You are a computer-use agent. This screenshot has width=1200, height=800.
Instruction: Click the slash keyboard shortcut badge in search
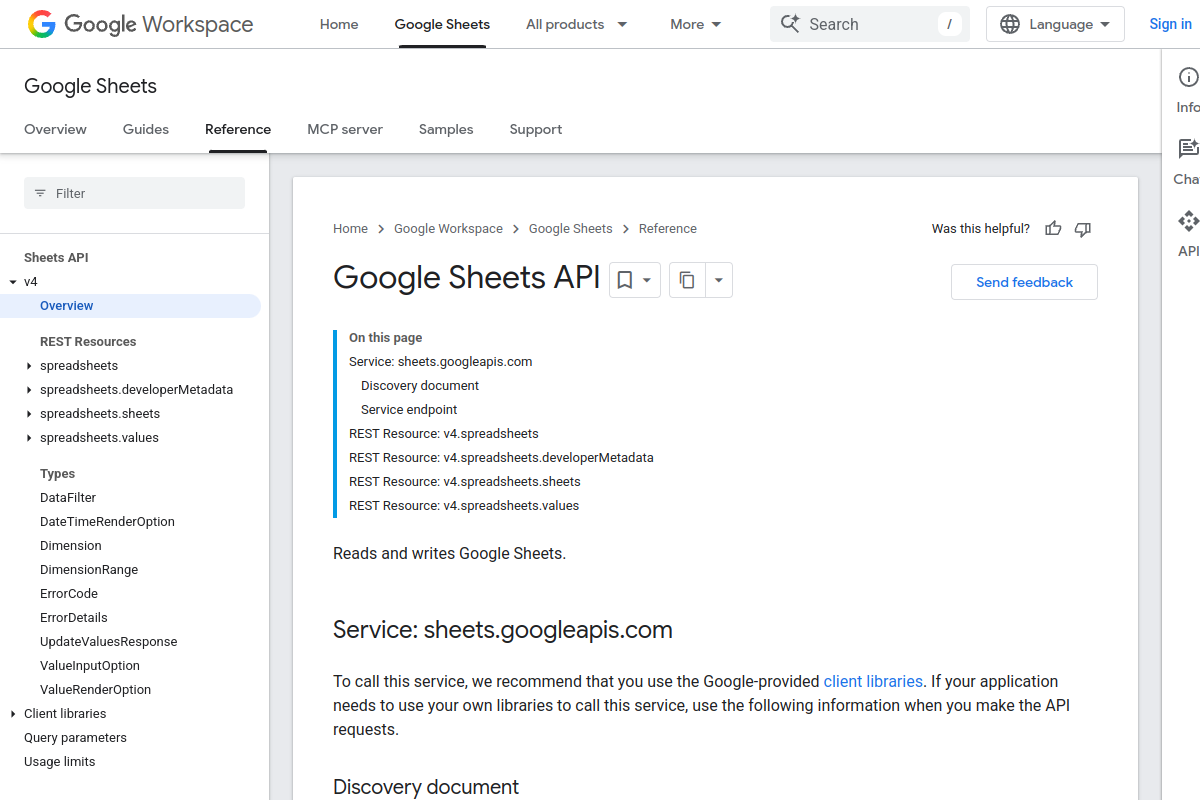click(x=949, y=24)
